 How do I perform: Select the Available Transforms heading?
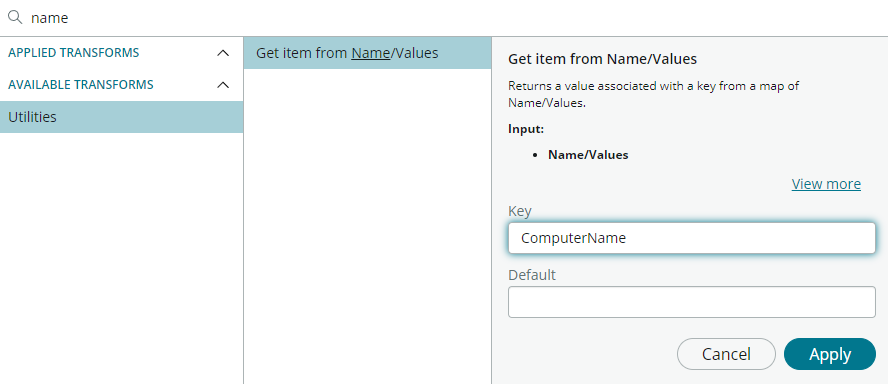[x=80, y=85]
